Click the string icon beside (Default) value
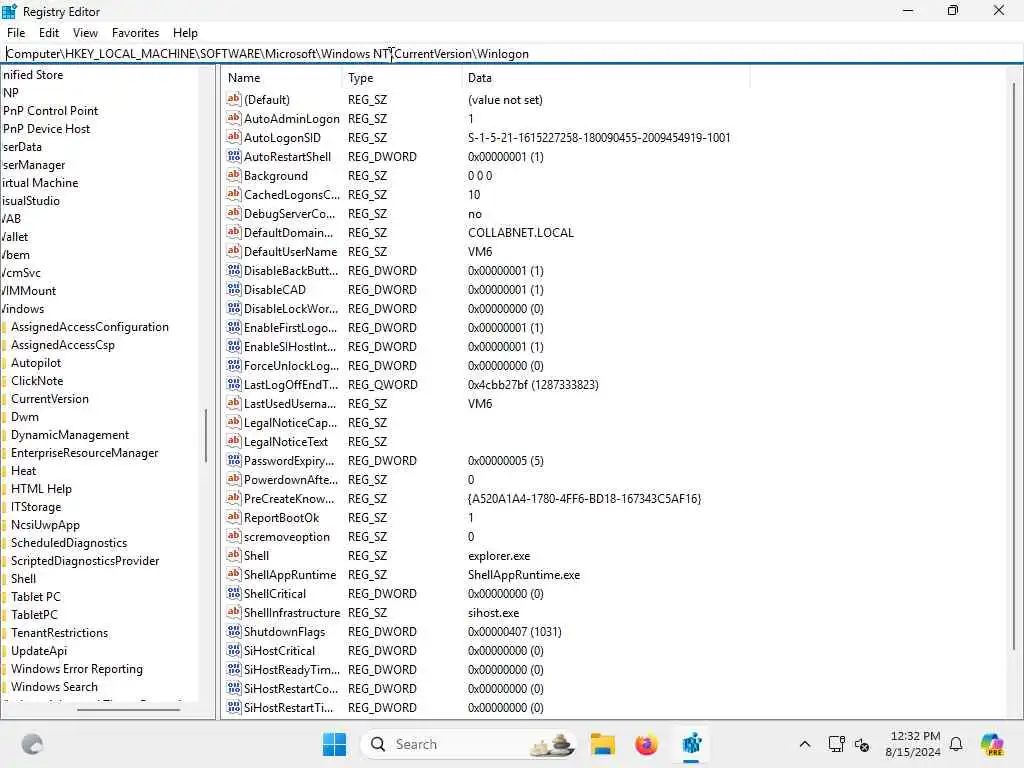The height and width of the screenshot is (768, 1024). coord(234,99)
